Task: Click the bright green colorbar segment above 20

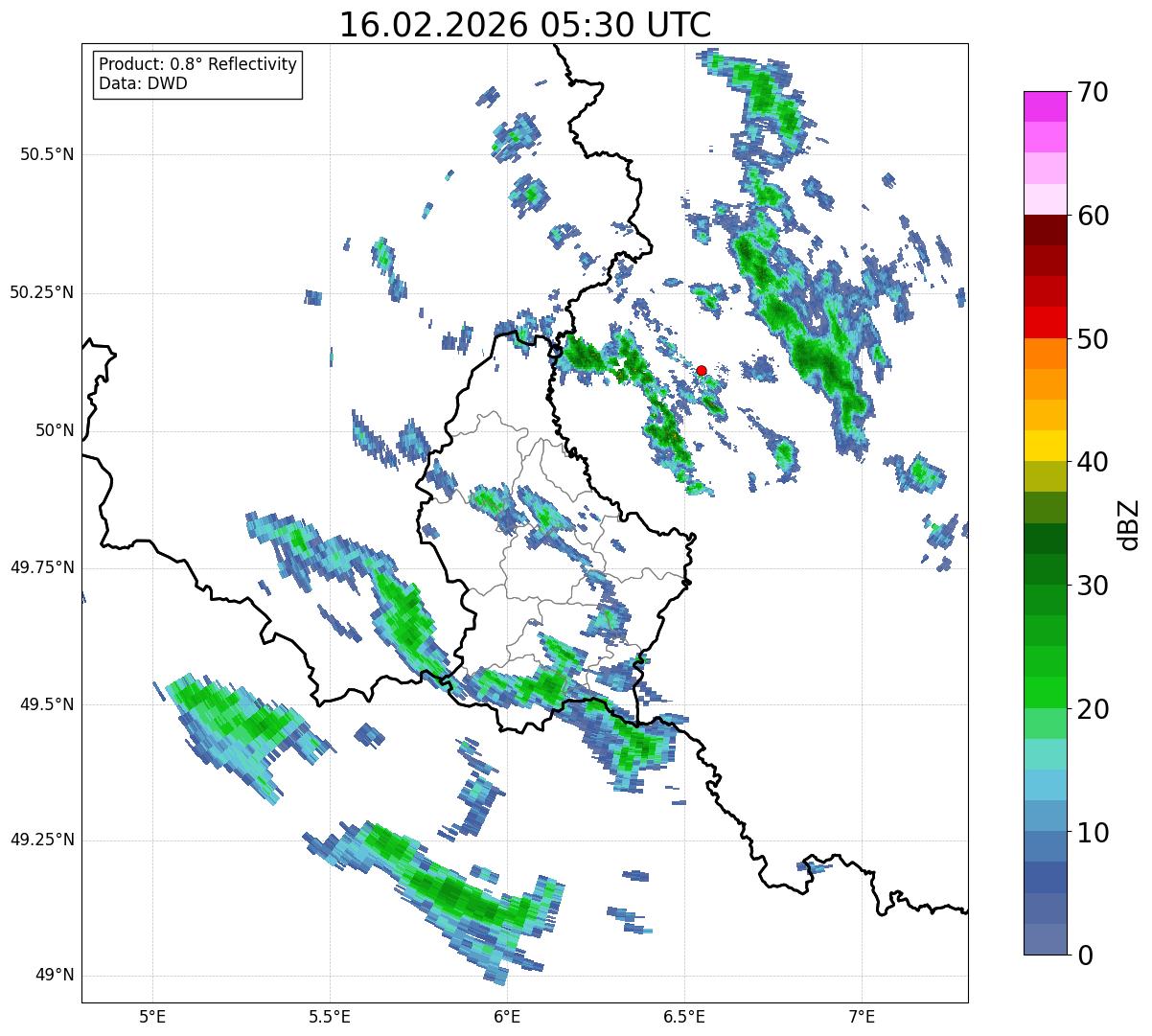Action: click(x=1045, y=692)
